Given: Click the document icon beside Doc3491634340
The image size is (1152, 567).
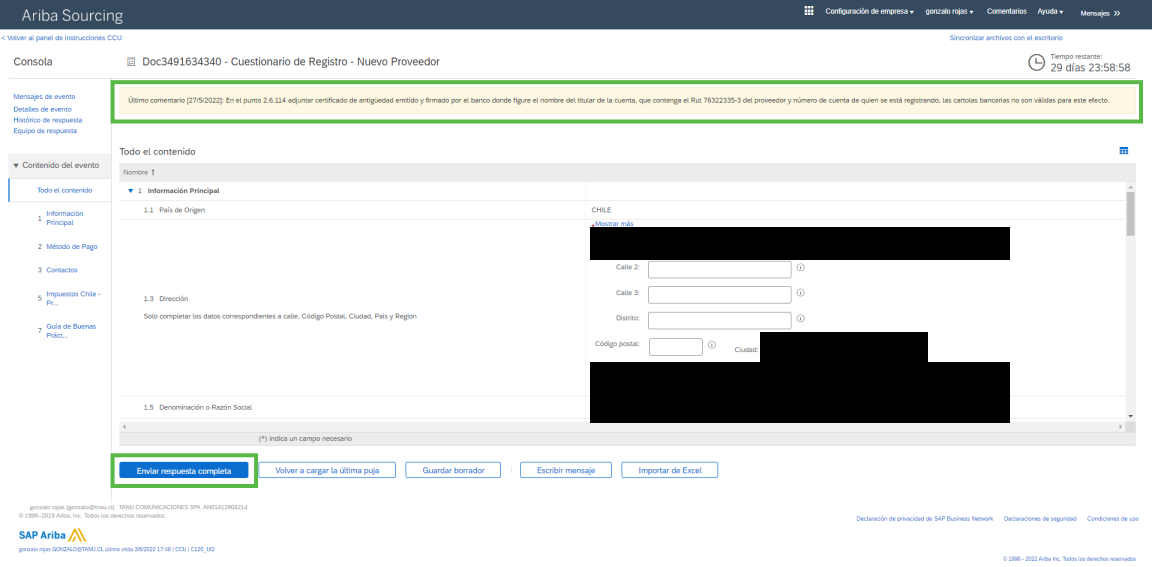Looking at the screenshot, I should pyautogui.click(x=132, y=62).
